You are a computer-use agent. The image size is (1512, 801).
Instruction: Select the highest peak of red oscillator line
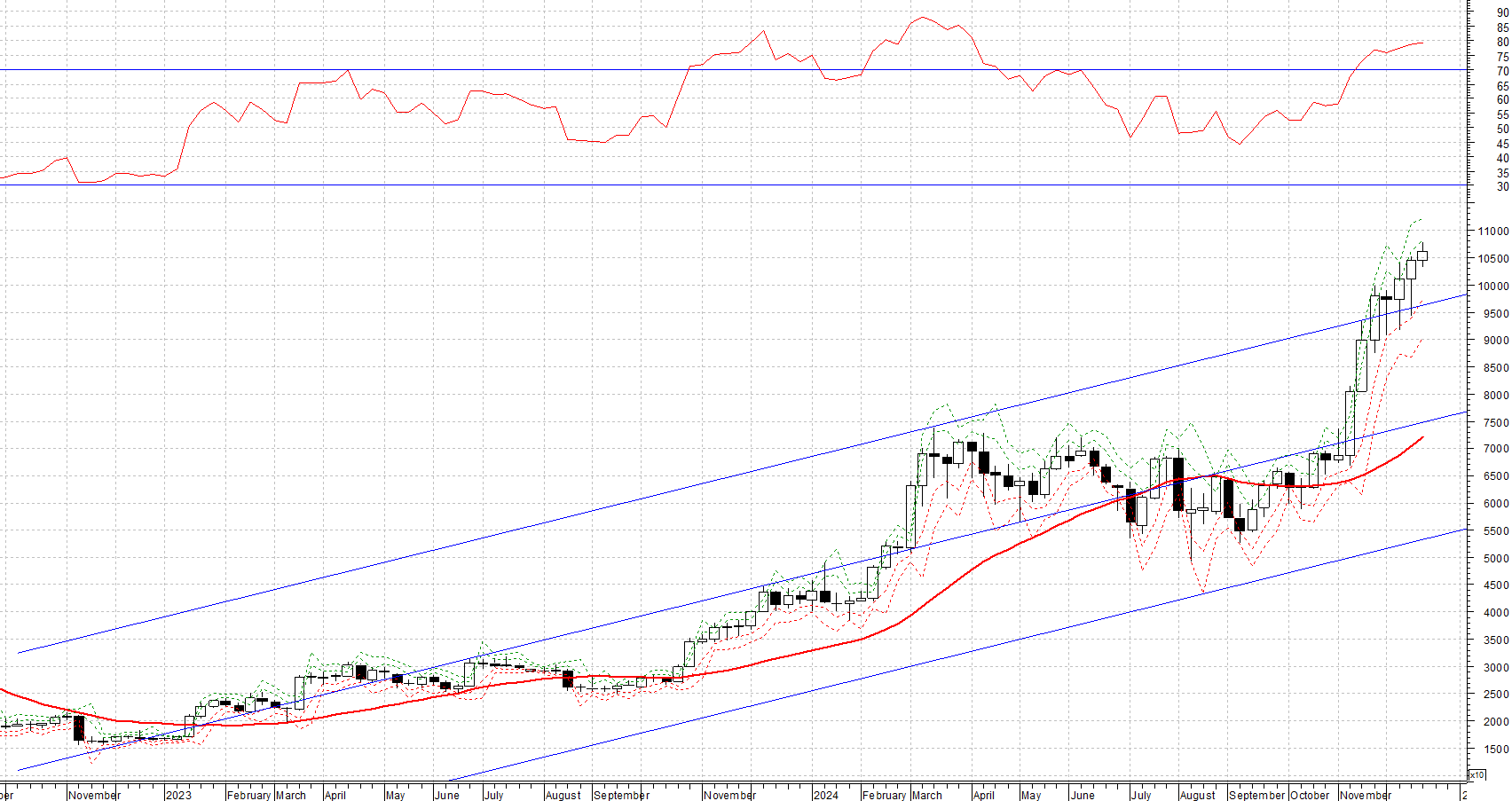[x=924, y=17]
